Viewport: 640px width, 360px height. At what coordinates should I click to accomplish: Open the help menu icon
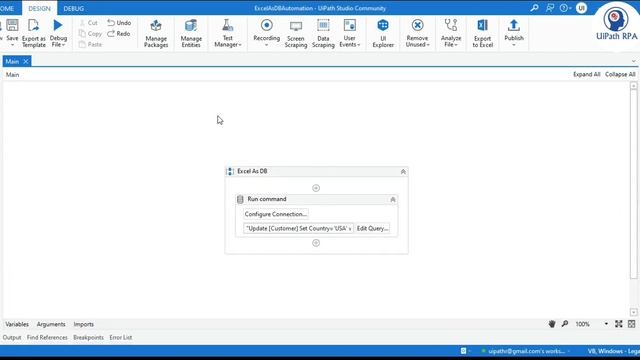(x=565, y=8)
